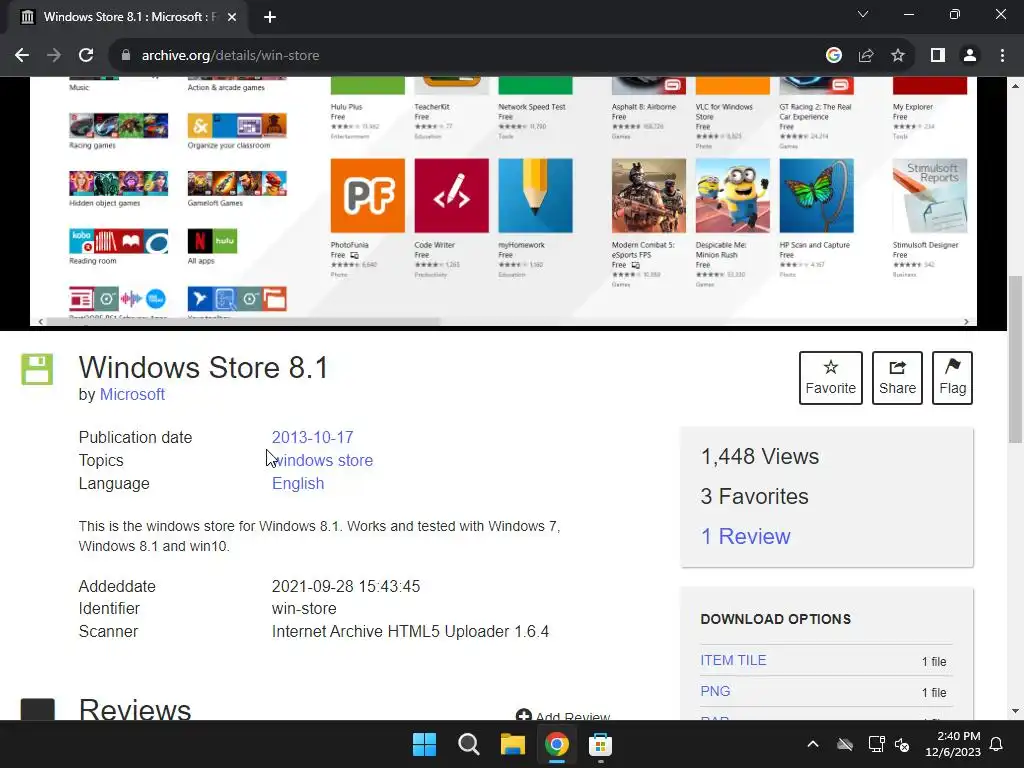
Task: Click the Reading room category thumbnail
Action: click(x=118, y=241)
